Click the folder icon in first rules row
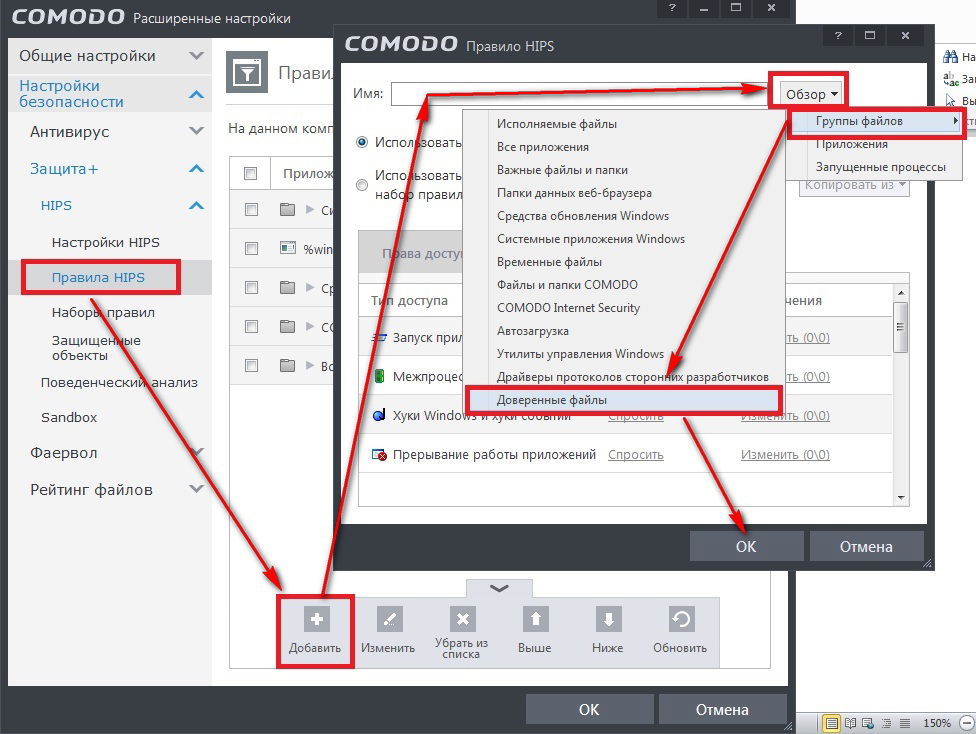Image resolution: width=976 pixels, height=734 pixels. (x=287, y=209)
